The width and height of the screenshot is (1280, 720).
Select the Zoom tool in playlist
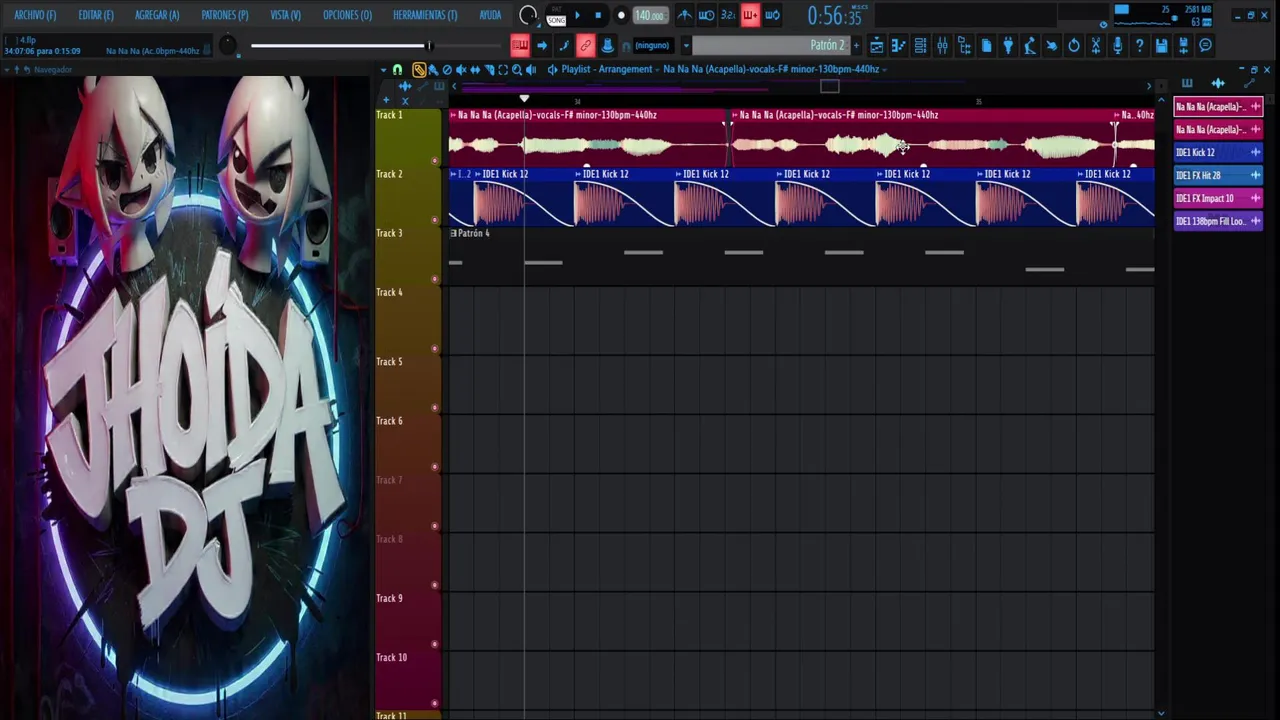(517, 69)
